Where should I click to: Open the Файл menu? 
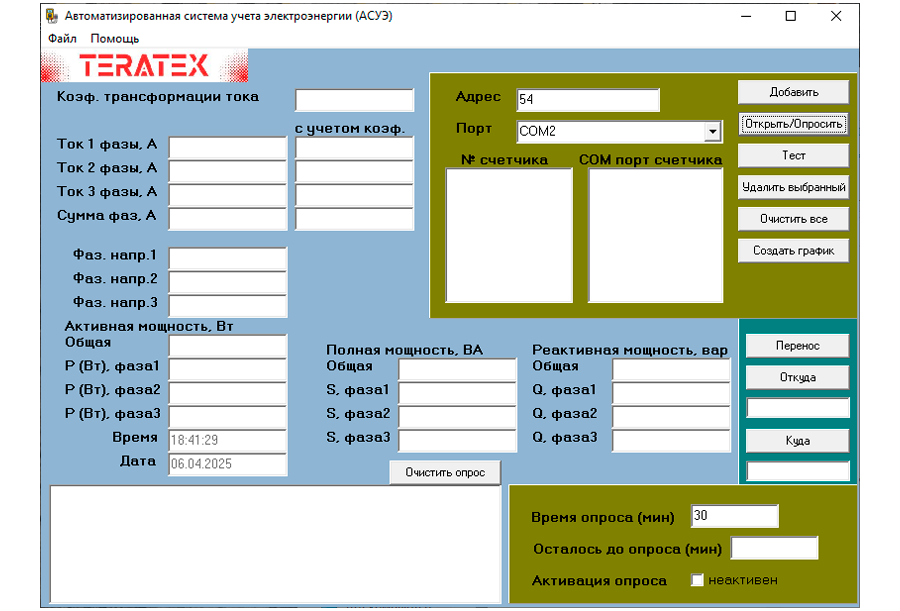[63, 38]
